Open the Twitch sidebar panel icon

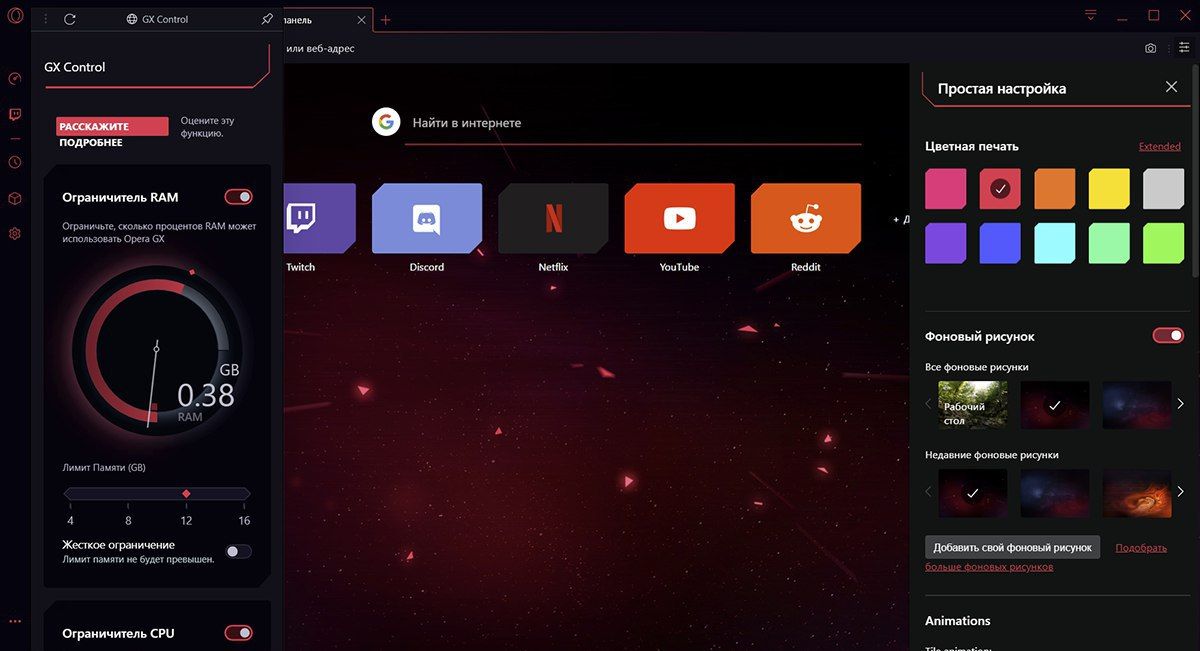tap(15, 115)
